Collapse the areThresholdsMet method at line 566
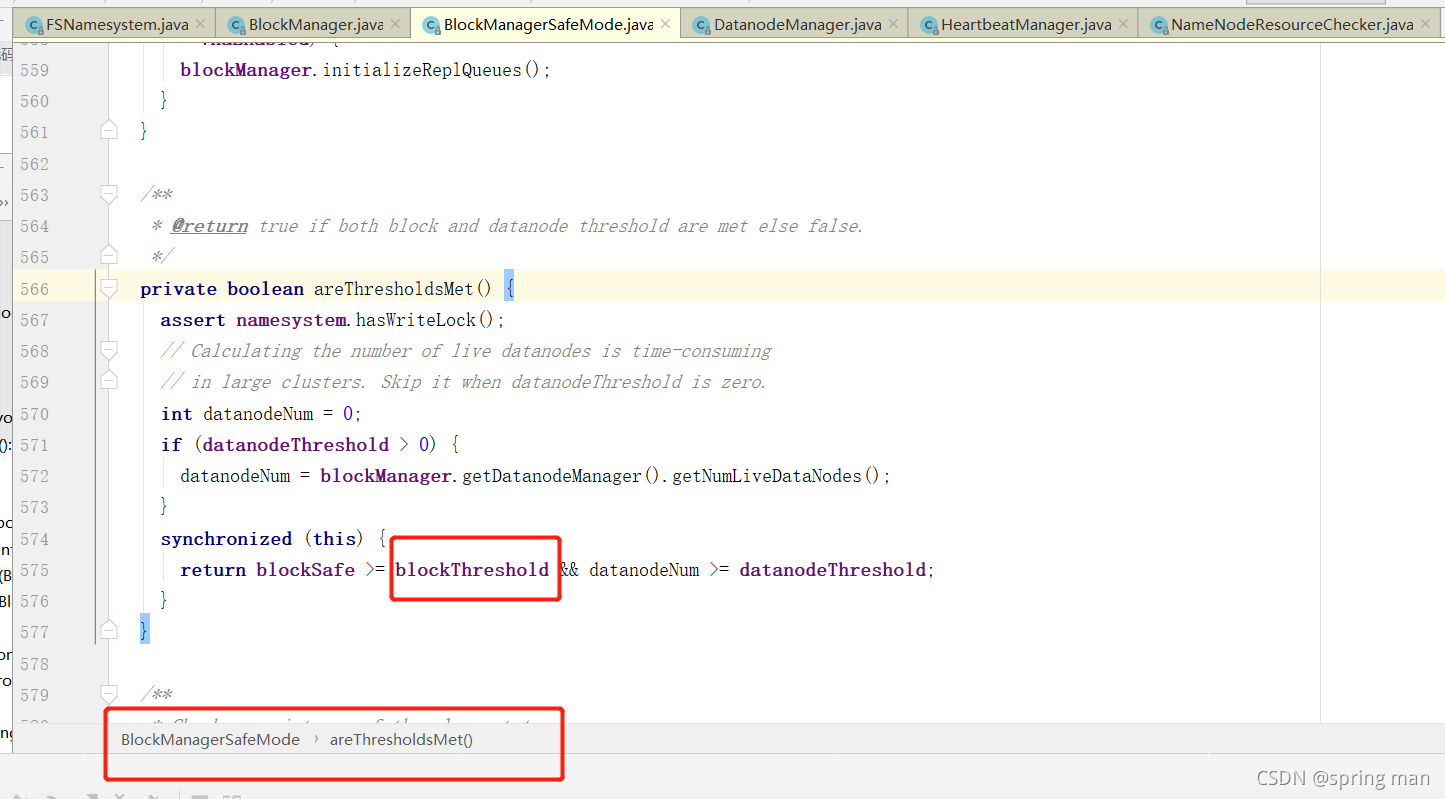Screen dimensions: 1445x799 pyautogui.click(x=109, y=288)
